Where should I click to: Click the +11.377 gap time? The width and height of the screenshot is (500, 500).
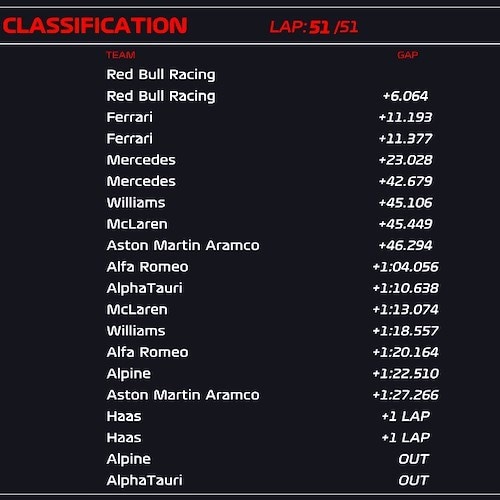coord(405,139)
